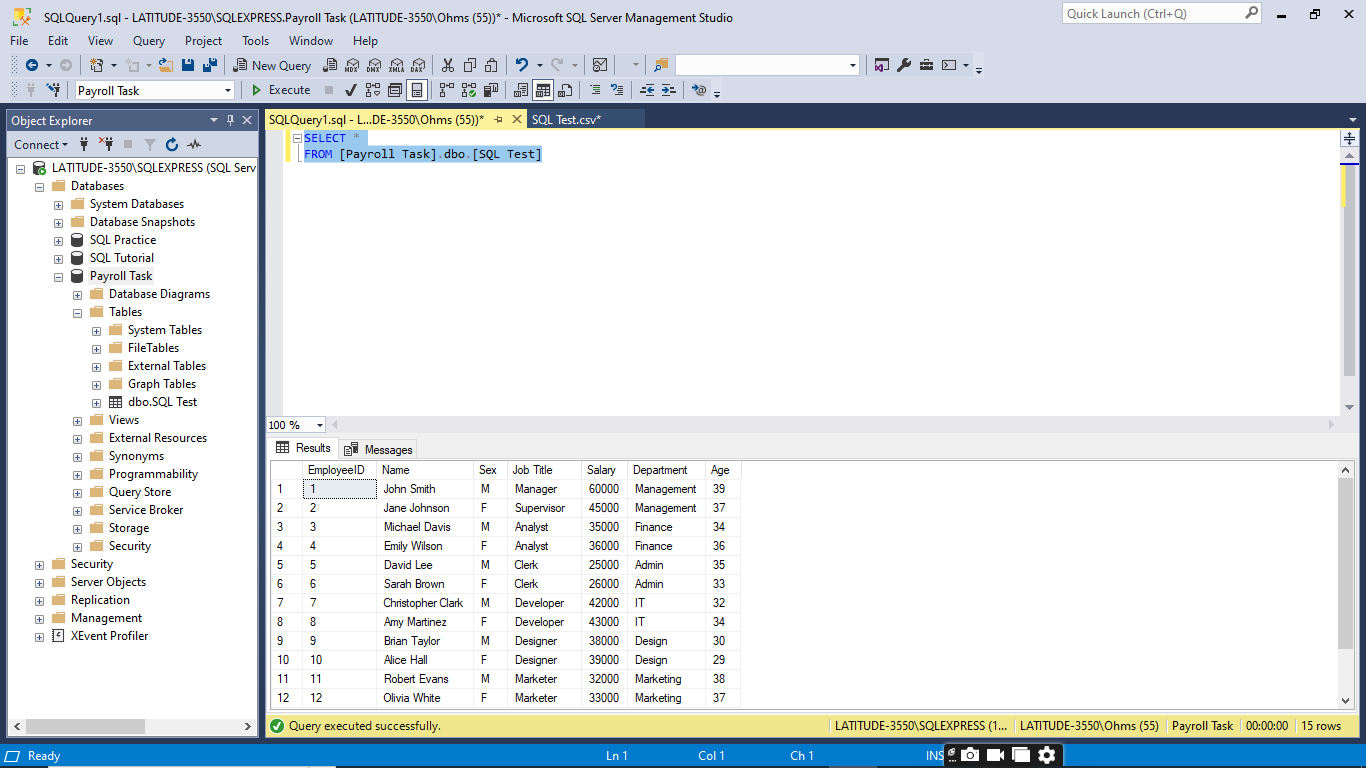
Task: Switch to the Messages tab
Action: pyautogui.click(x=379, y=449)
